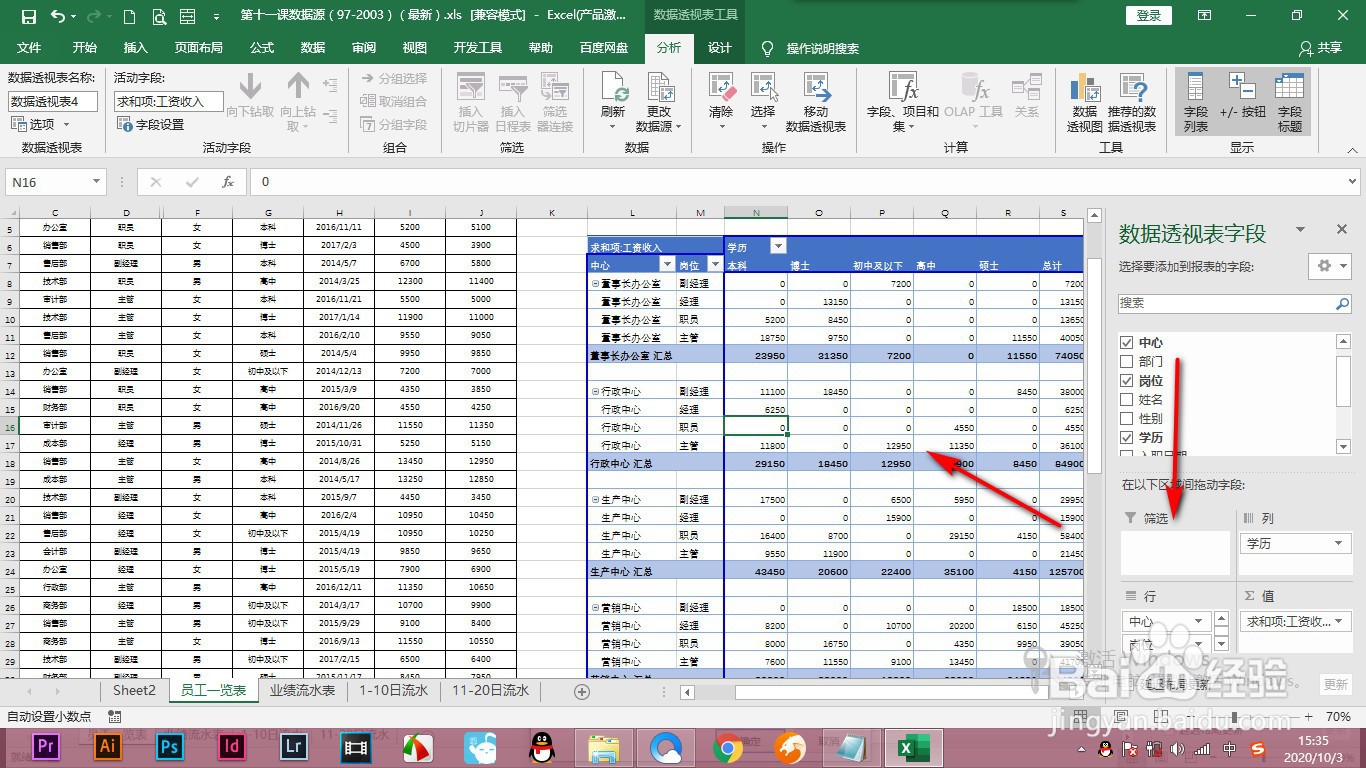Uncheck the 中心 field checkbox
This screenshot has height=768, width=1366.
1127,342
